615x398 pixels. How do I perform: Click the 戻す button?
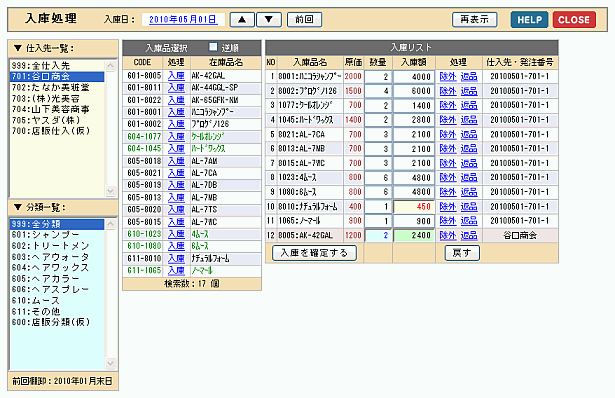(462, 253)
